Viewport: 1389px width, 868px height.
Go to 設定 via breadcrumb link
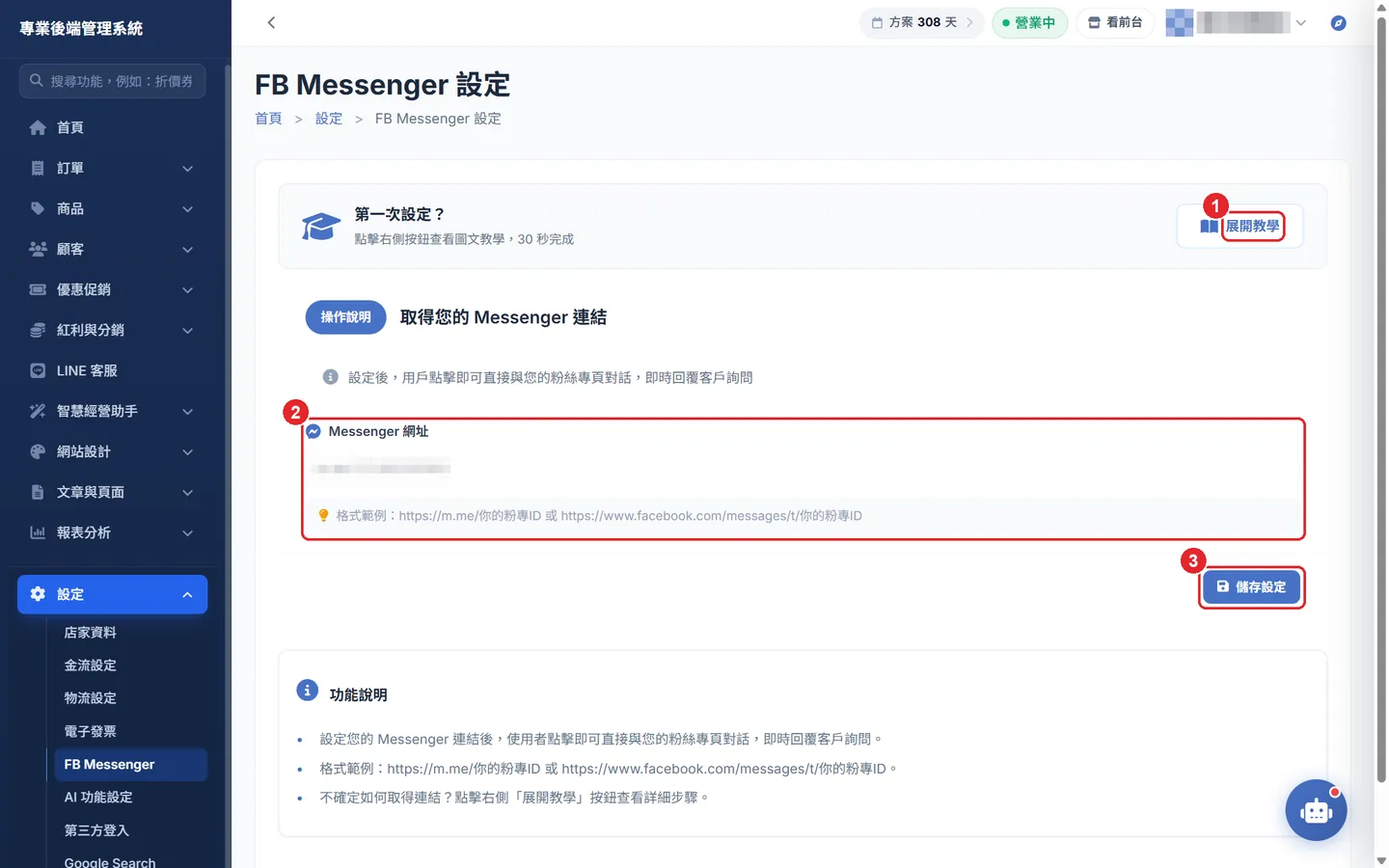coord(329,119)
